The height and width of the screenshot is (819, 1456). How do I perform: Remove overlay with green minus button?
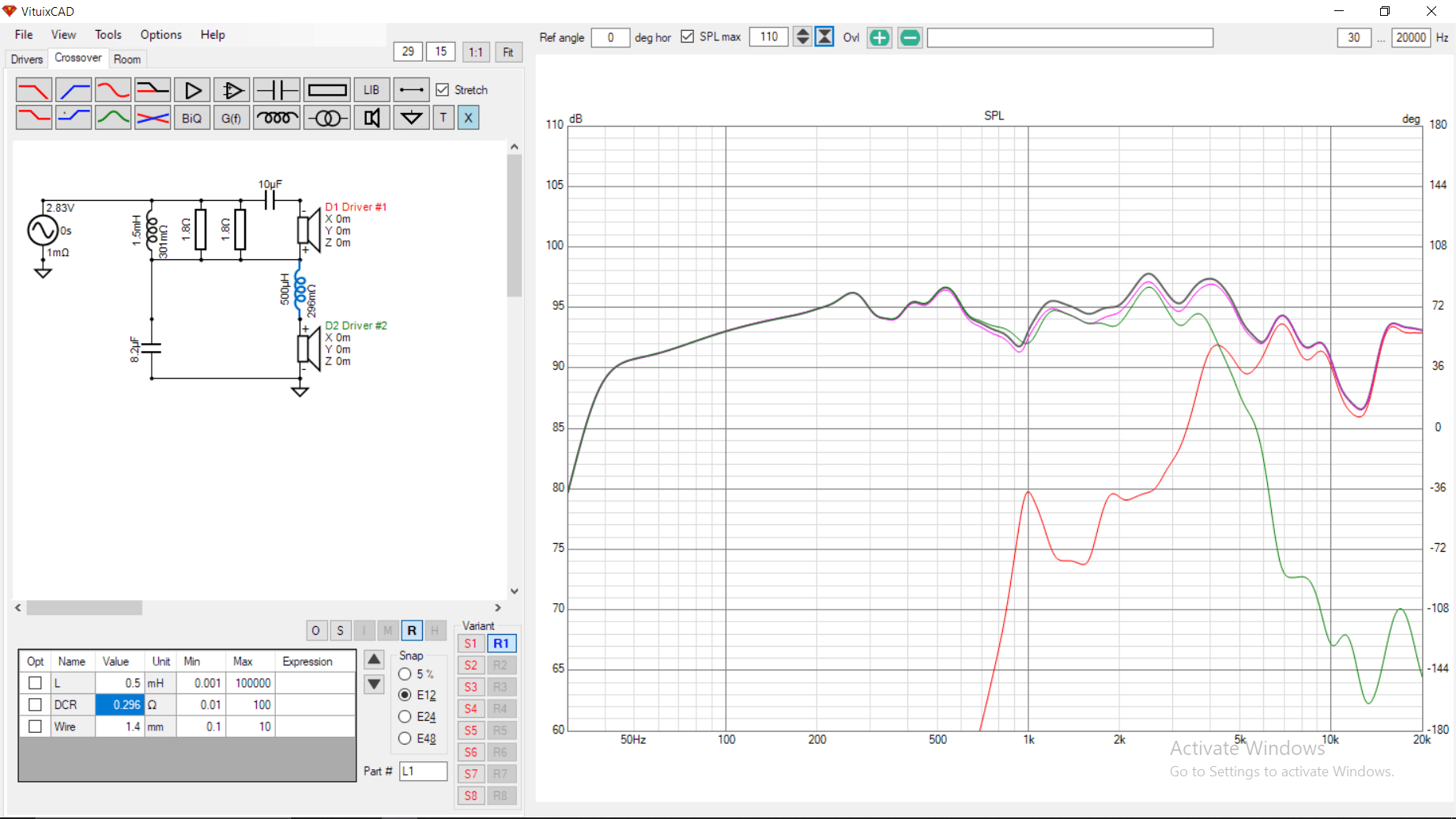(910, 37)
